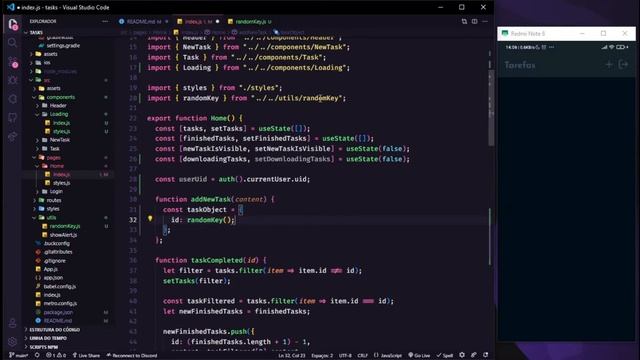Screen dimensions: 640x360
Task: Expand the SCRIPTS NPM section
Action: (43, 347)
